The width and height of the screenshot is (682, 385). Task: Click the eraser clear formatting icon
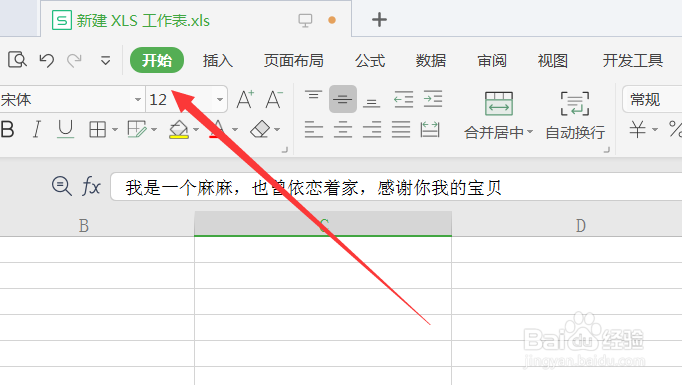point(260,129)
